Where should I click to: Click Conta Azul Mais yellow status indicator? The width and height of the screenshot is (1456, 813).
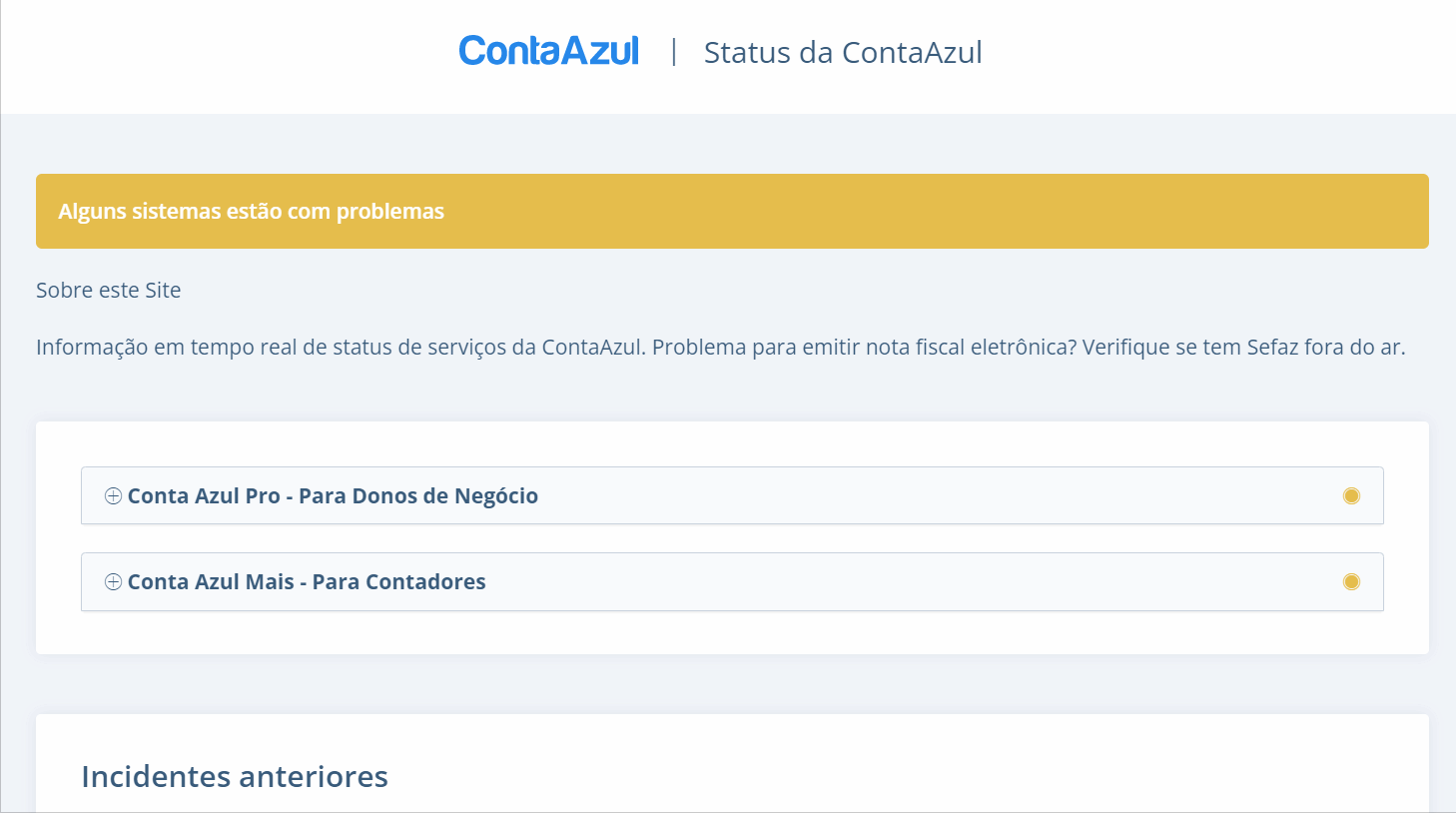pyautogui.click(x=1351, y=582)
